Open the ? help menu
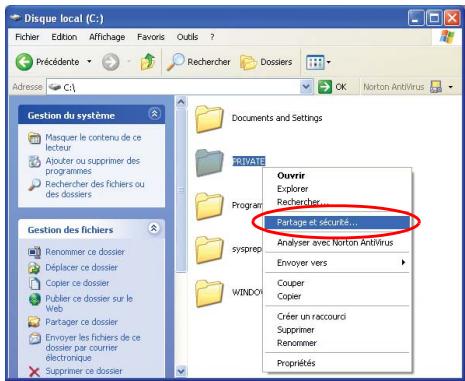465x381 pixels. point(212,37)
